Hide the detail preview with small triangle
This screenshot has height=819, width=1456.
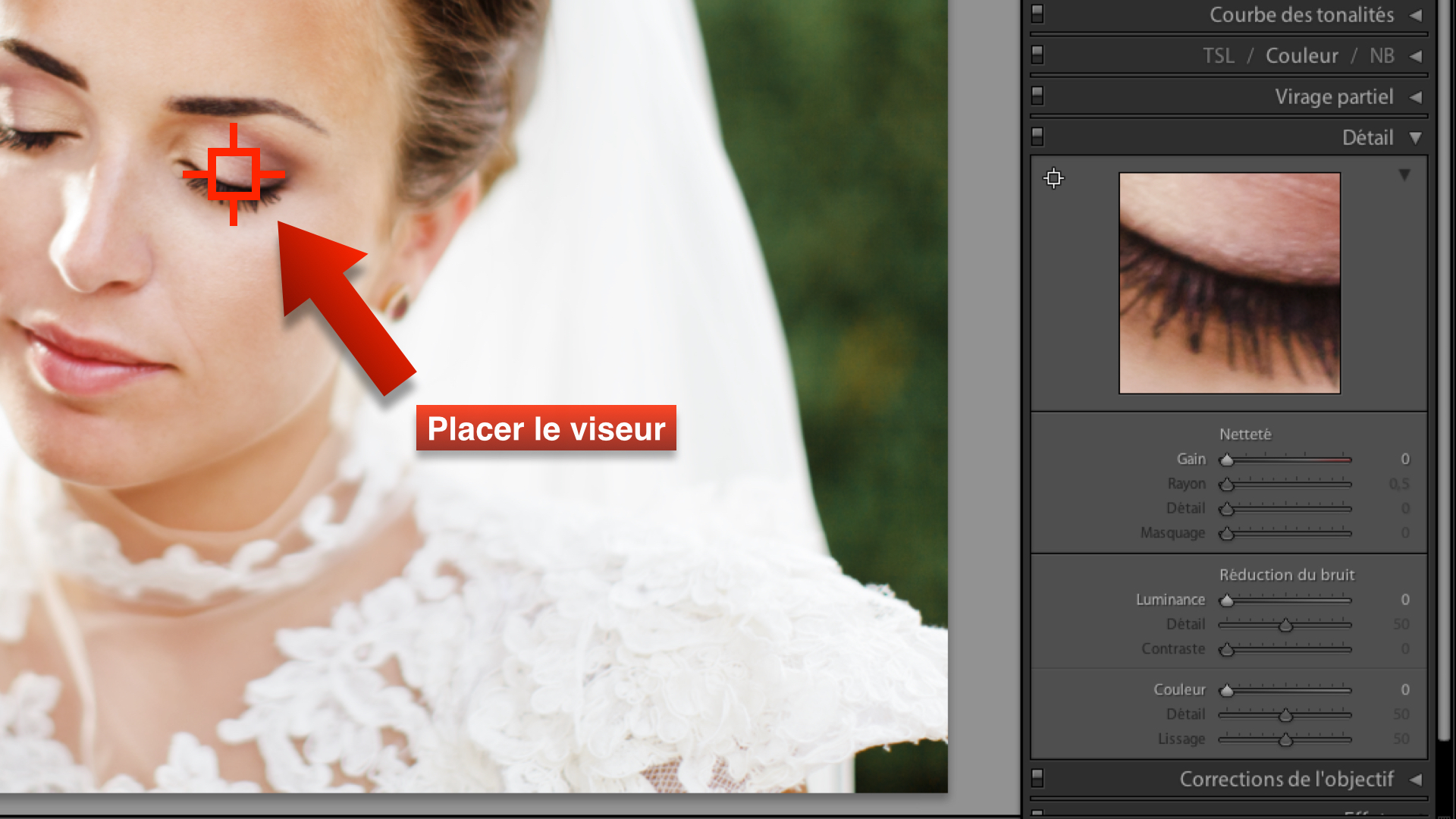coord(1404,175)
